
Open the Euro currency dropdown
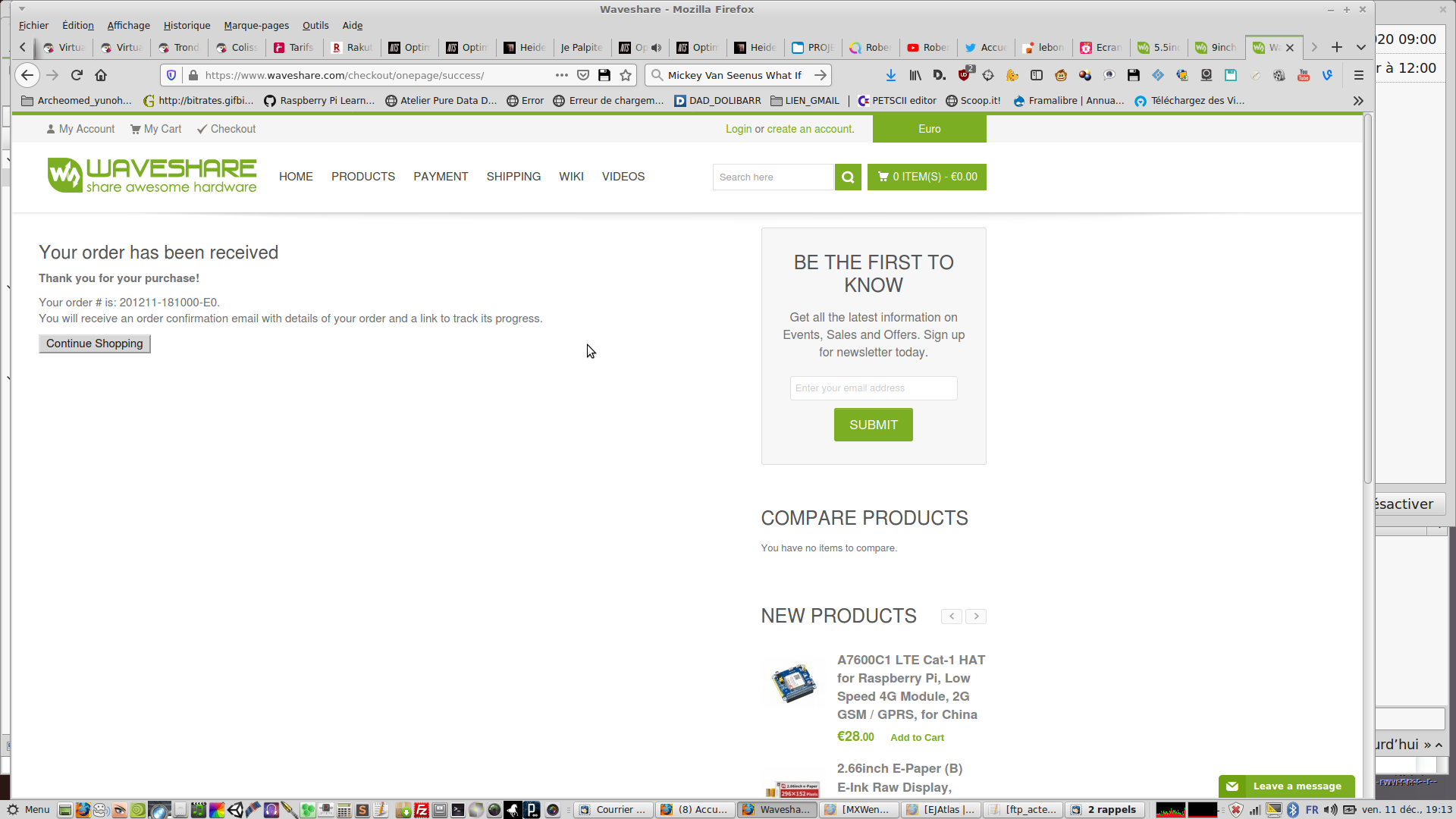click(x=929, y=129)
